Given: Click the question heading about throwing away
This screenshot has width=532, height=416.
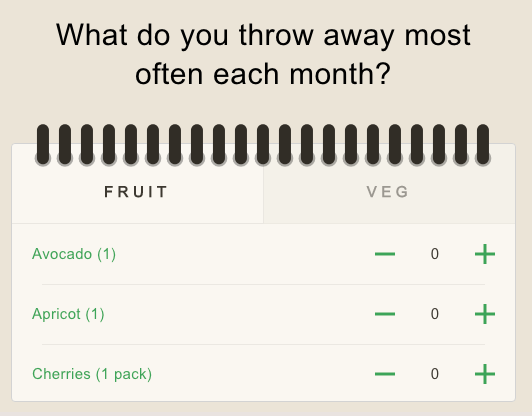Looking at the screenshot, I should tap(263, 54).
